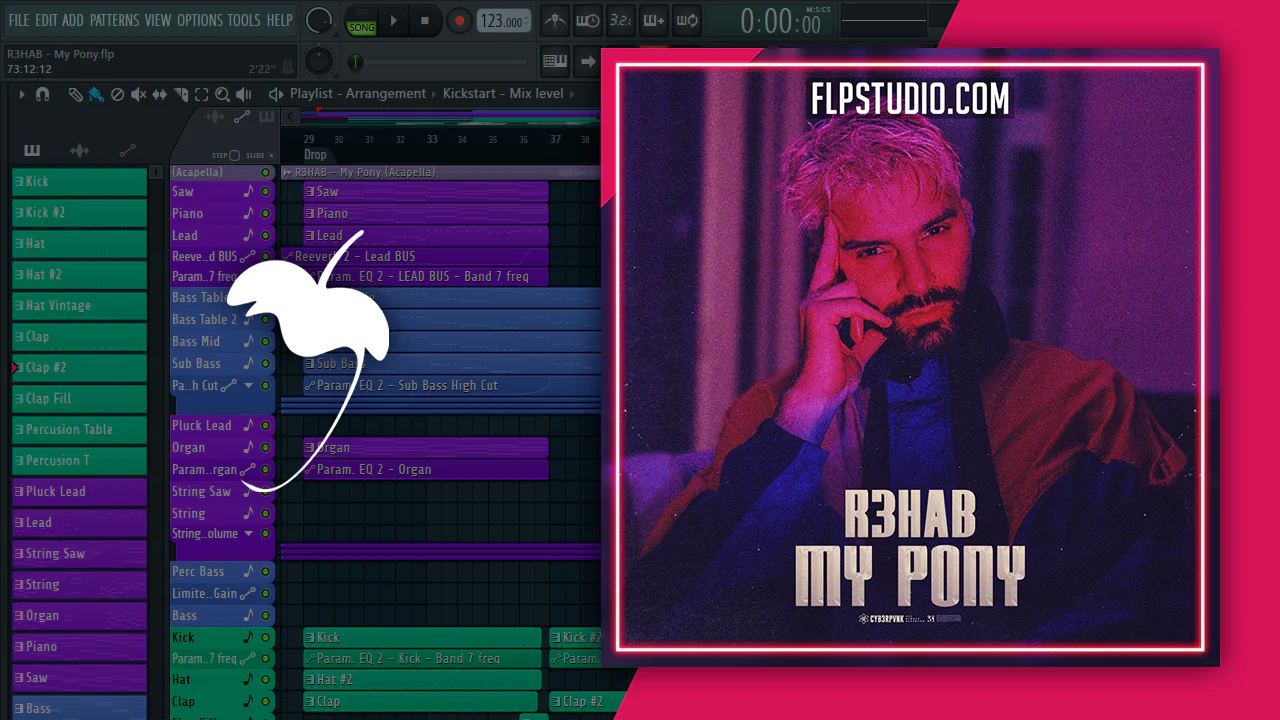
Task: Click the note icon on Saw track
Action: tap(249, 192)
